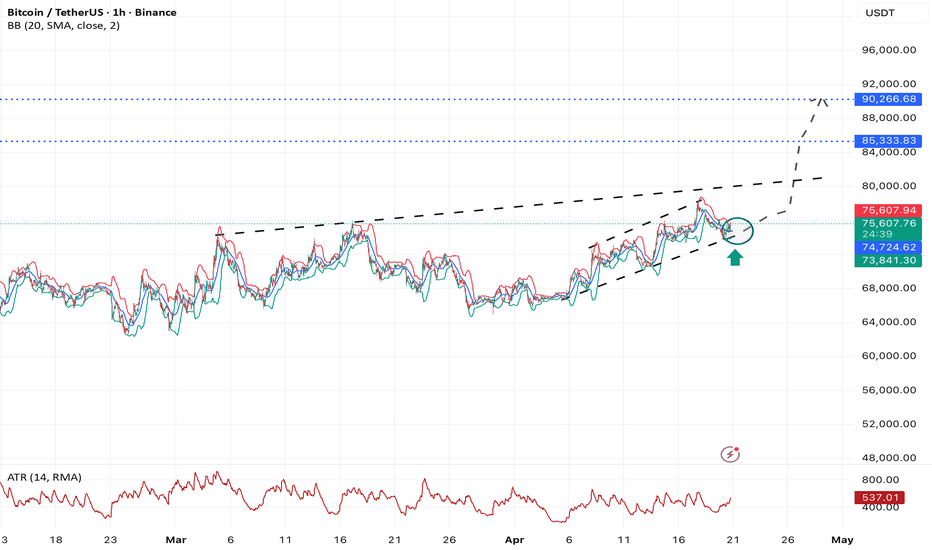The image size is (932, 550).
Task: Click the 80,000.00 price axis level
Action: coord(888,186)
